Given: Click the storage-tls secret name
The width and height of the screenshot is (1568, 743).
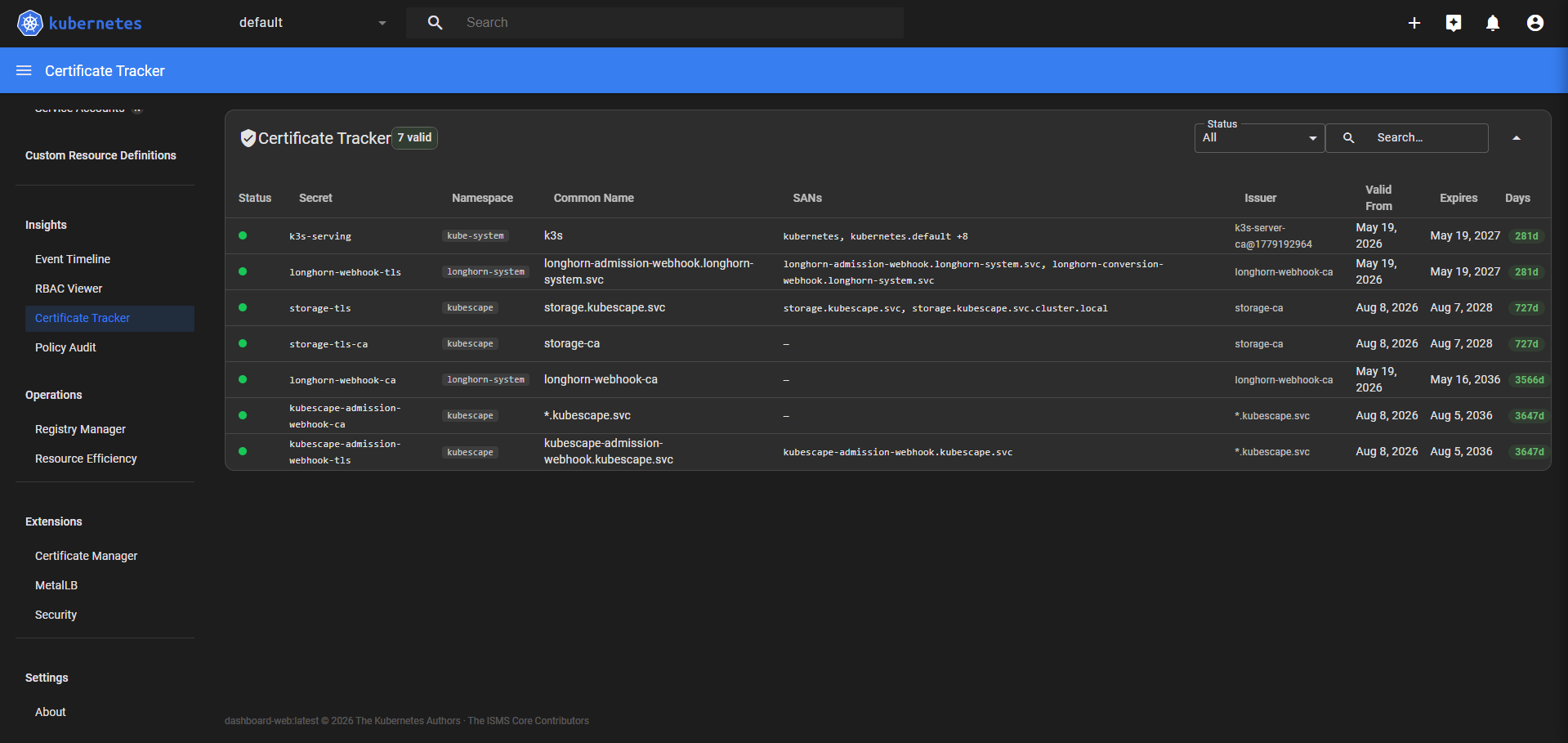Looking at the screenshot, I should click(320, 308).
